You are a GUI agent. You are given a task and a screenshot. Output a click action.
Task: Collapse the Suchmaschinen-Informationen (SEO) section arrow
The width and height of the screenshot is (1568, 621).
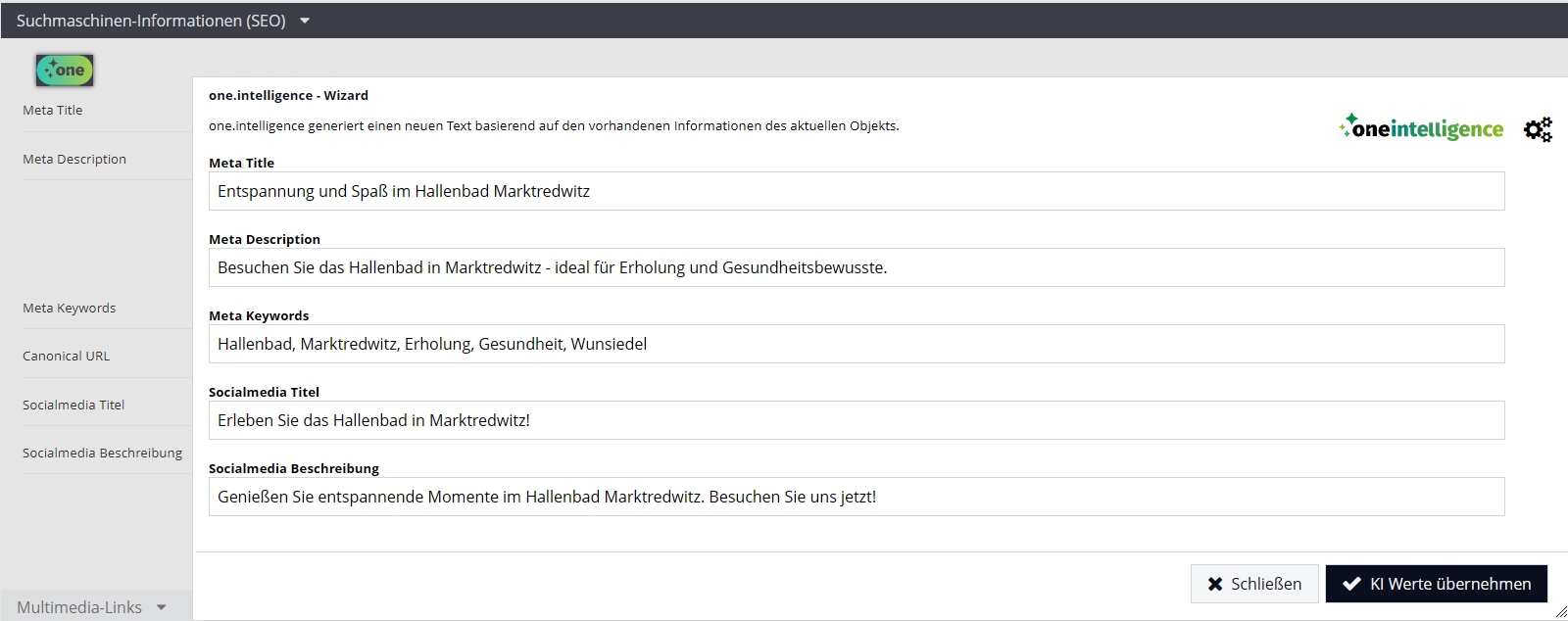(x=305, y=21)
